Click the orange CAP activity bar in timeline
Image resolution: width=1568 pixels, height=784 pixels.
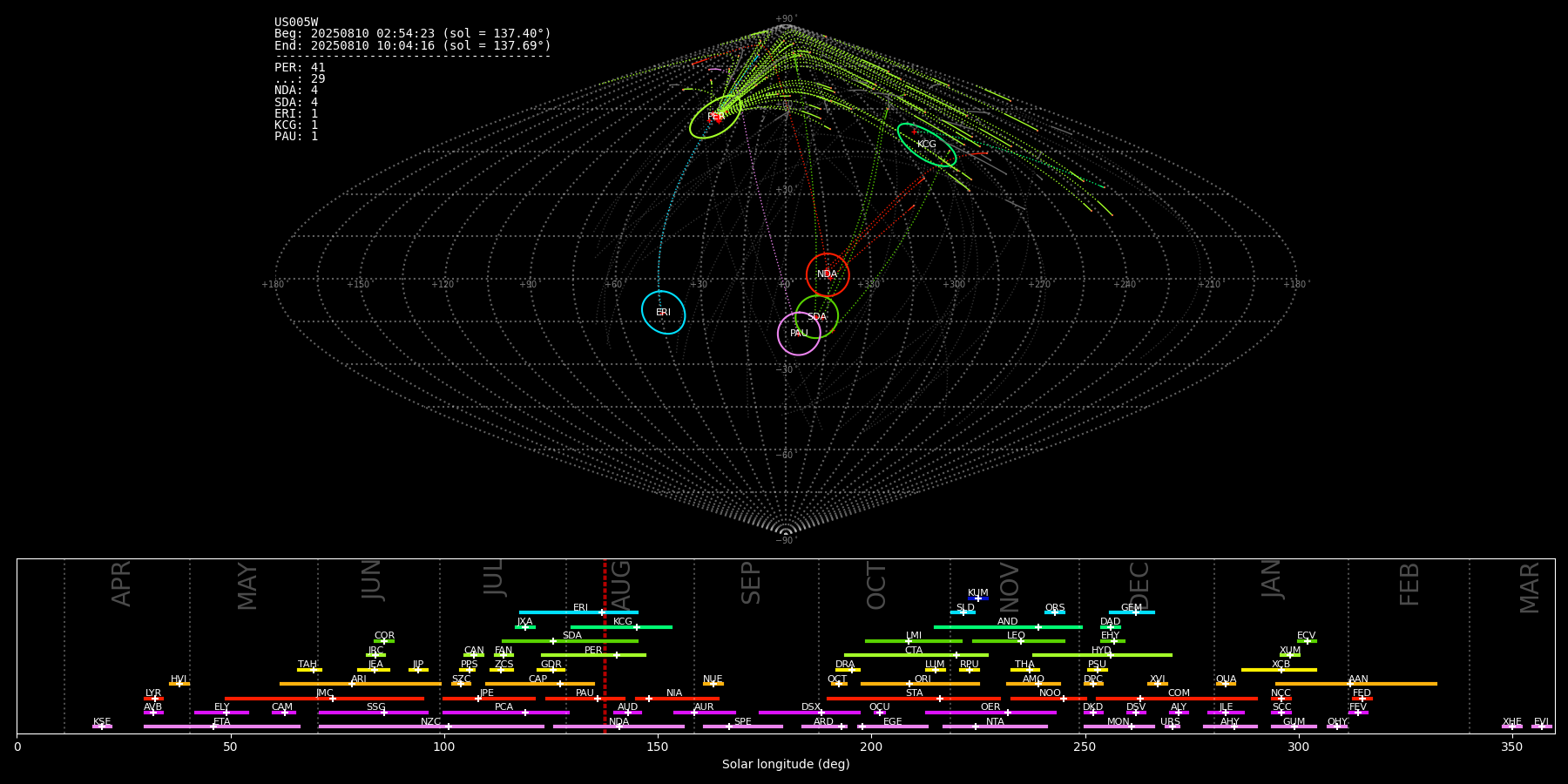[540, 684]
